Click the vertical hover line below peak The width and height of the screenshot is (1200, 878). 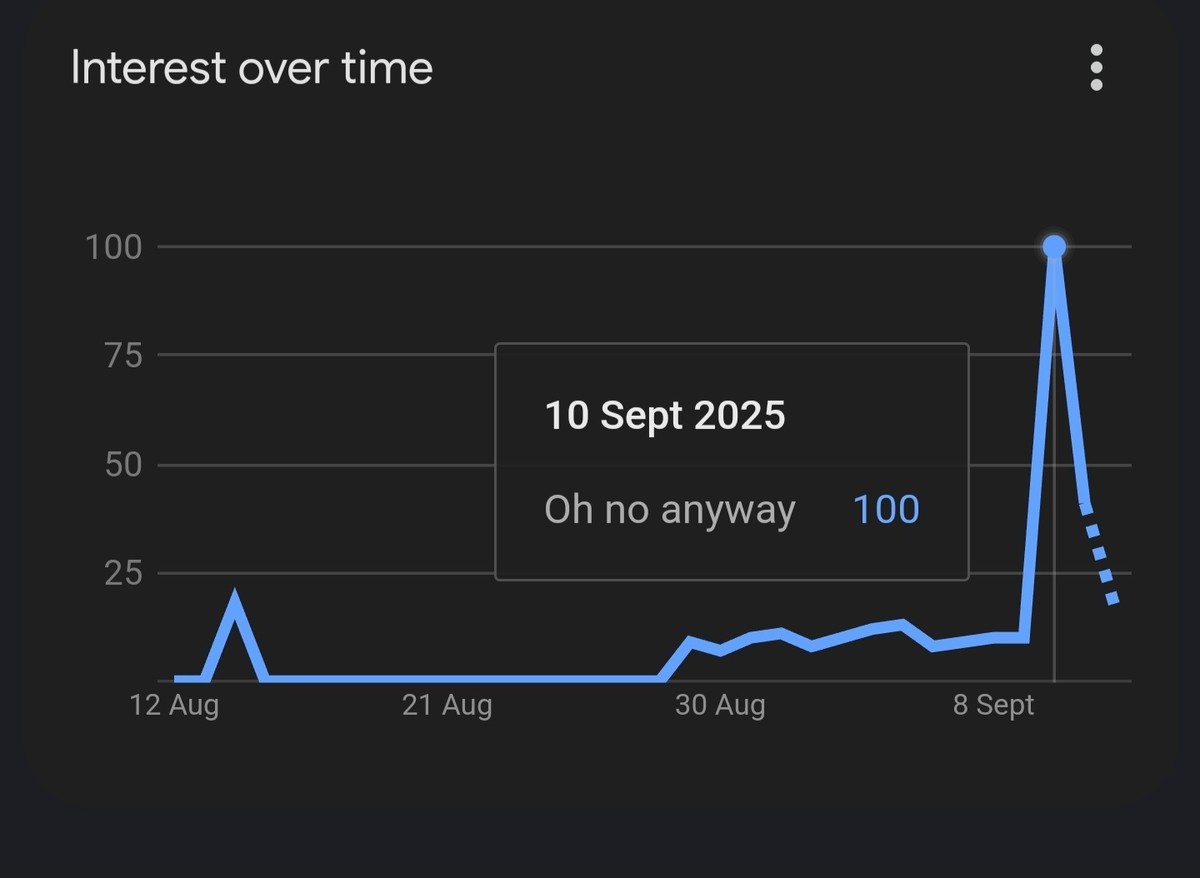pos(1055,470)
